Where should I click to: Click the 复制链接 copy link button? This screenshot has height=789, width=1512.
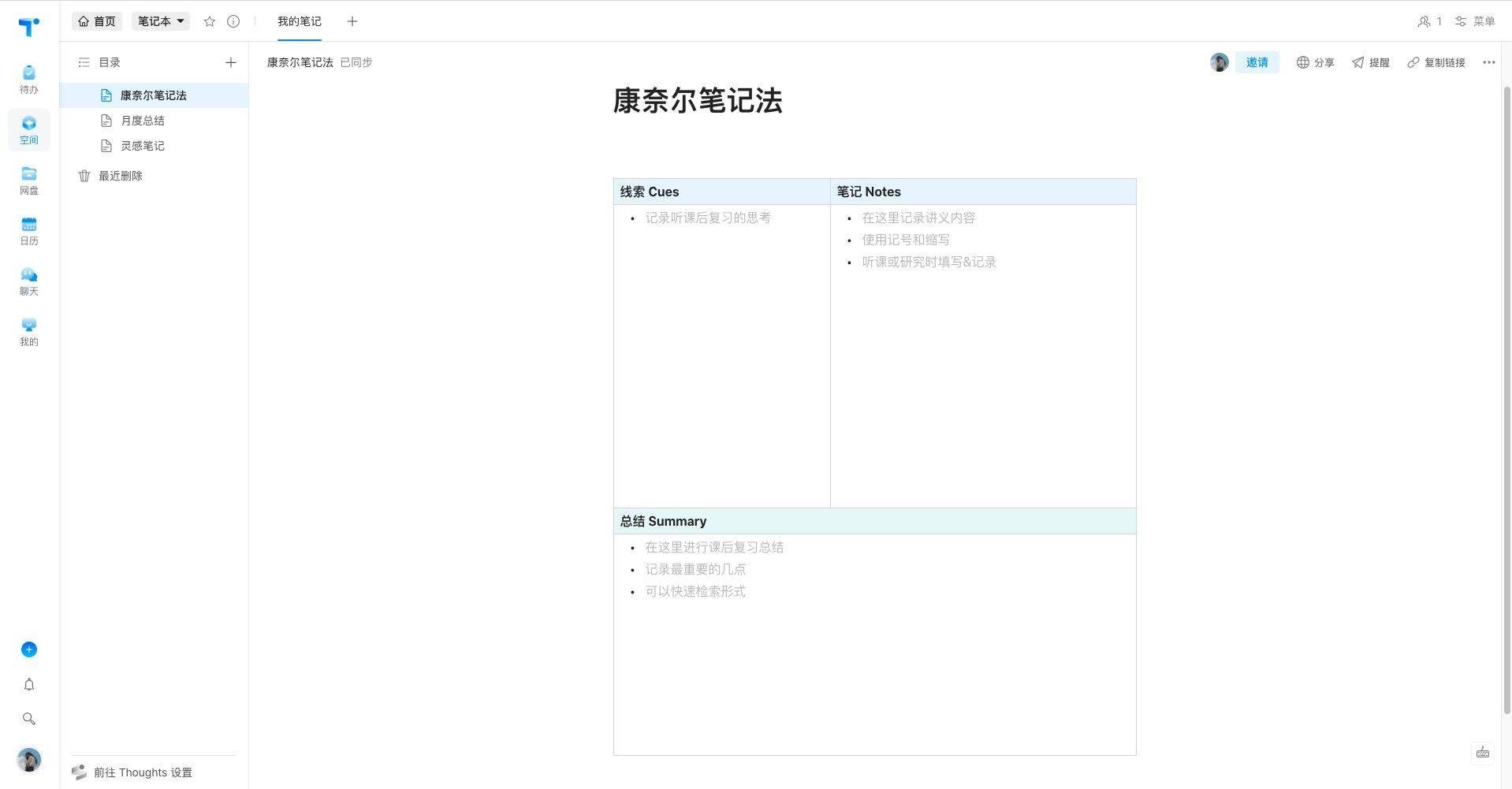point(1436,62)
